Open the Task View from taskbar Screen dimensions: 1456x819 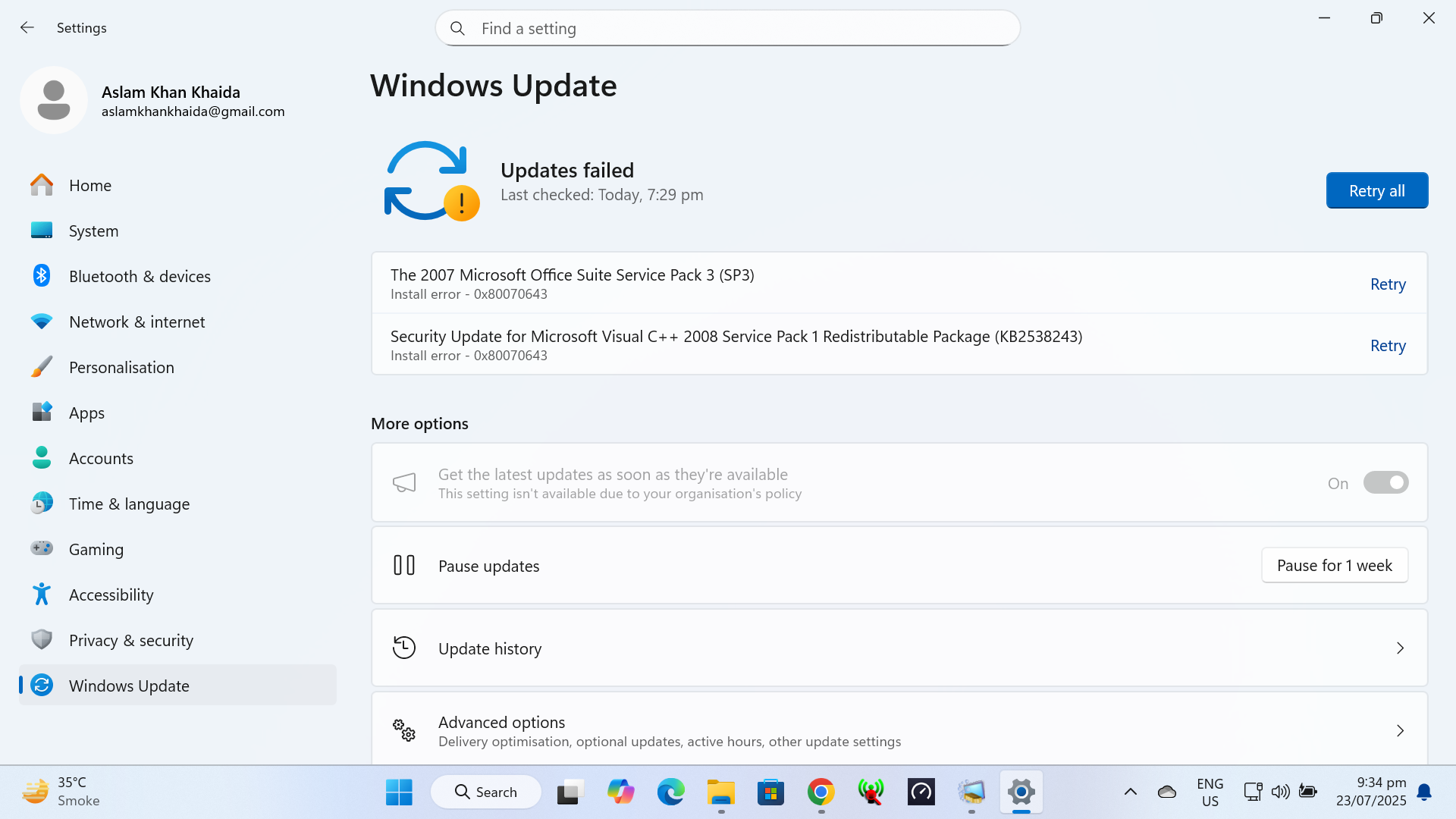pyautogui.click(x=570, y=792)
